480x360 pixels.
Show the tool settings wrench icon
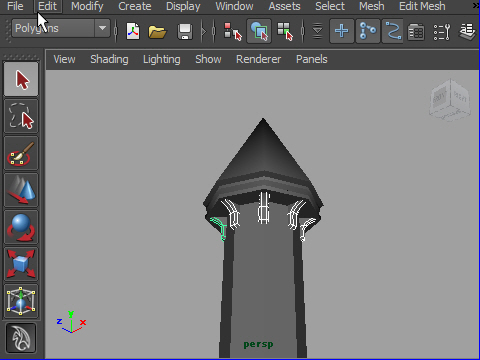pos(442,32)
